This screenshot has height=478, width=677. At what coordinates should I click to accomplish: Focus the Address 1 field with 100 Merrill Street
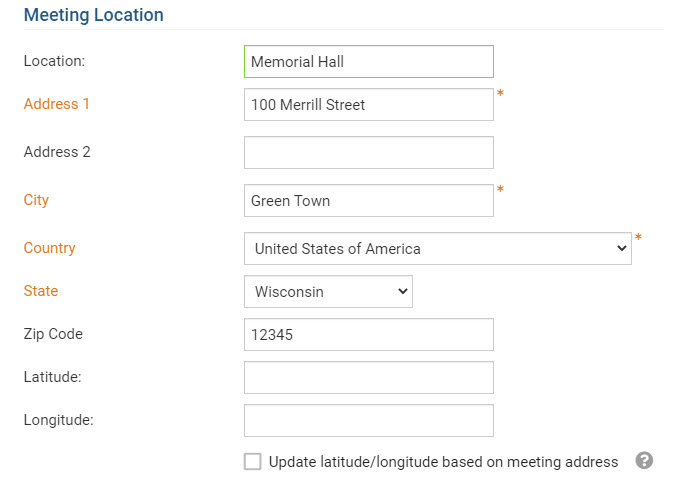point(368,105)
